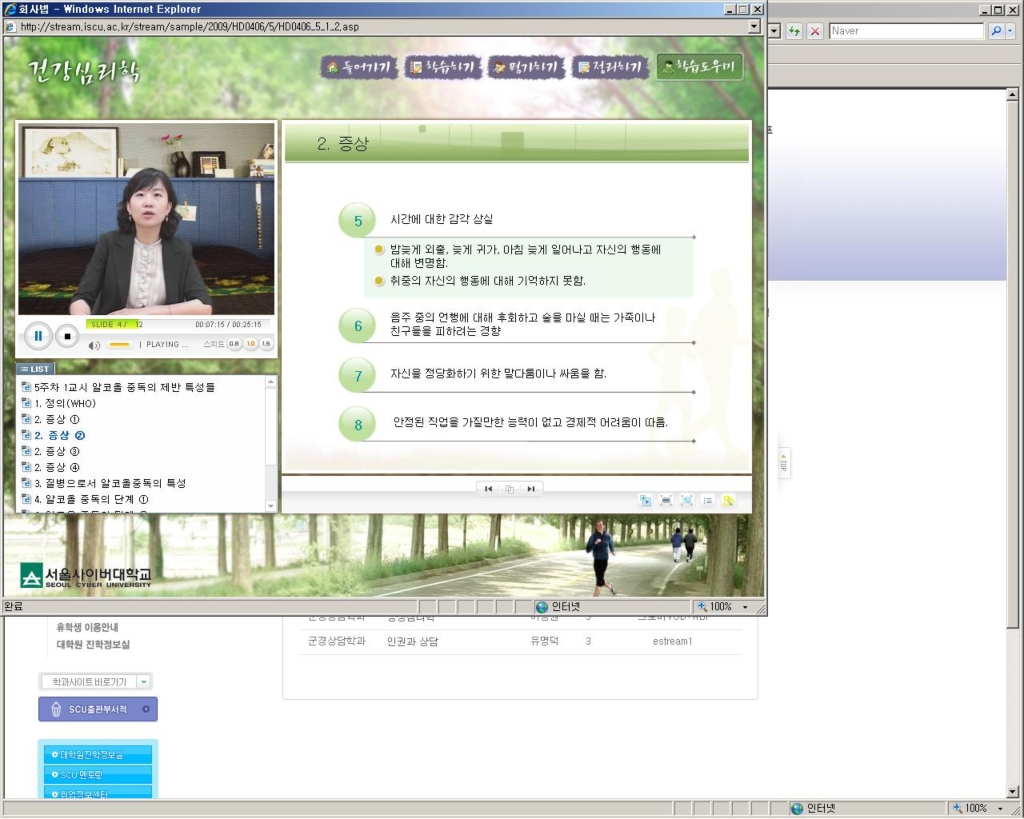Viewport: 1024px width, 819px height.
Task: Open 정리하기 menu
Action: [610, 67]
